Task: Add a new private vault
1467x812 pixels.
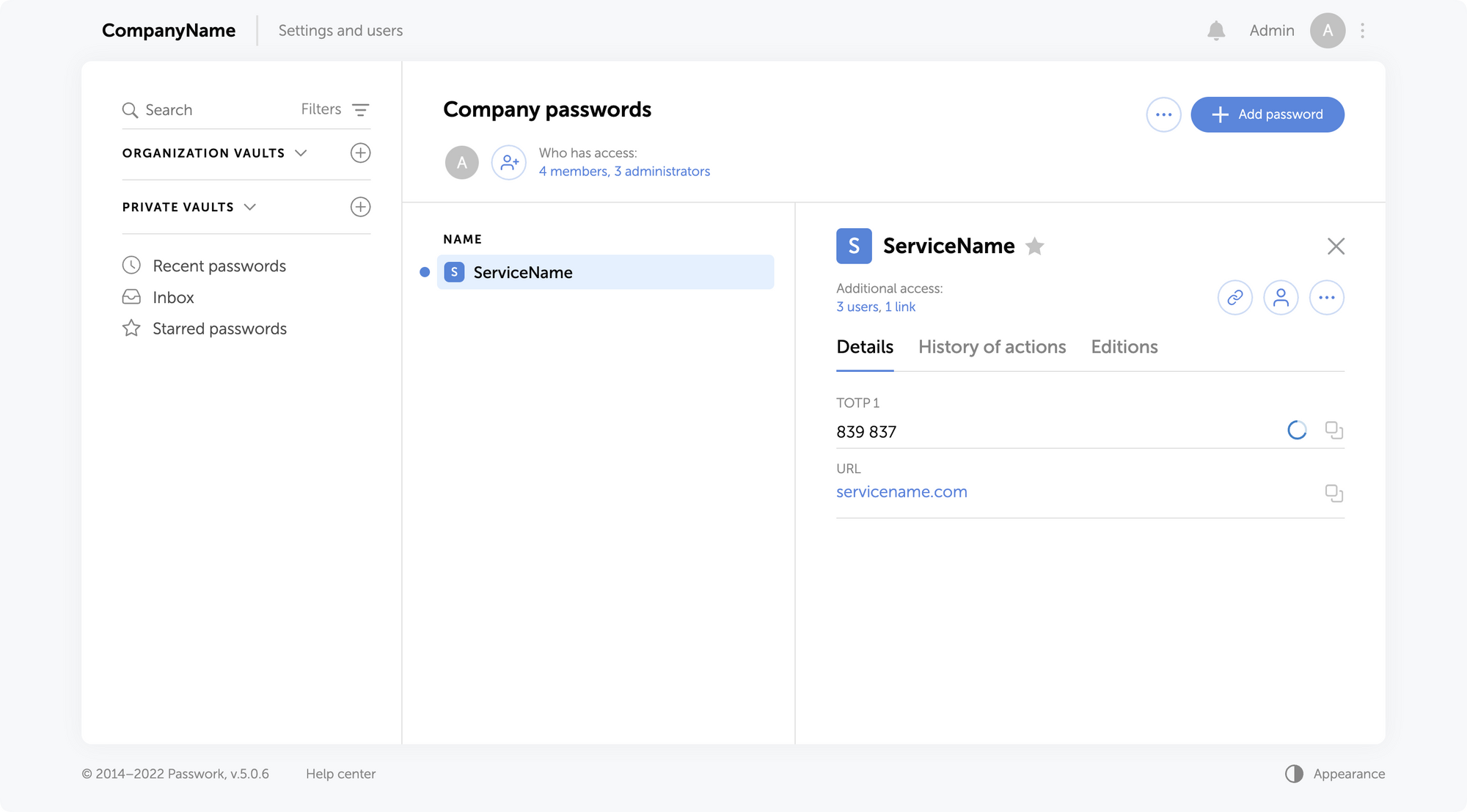Action: [360, 207]
